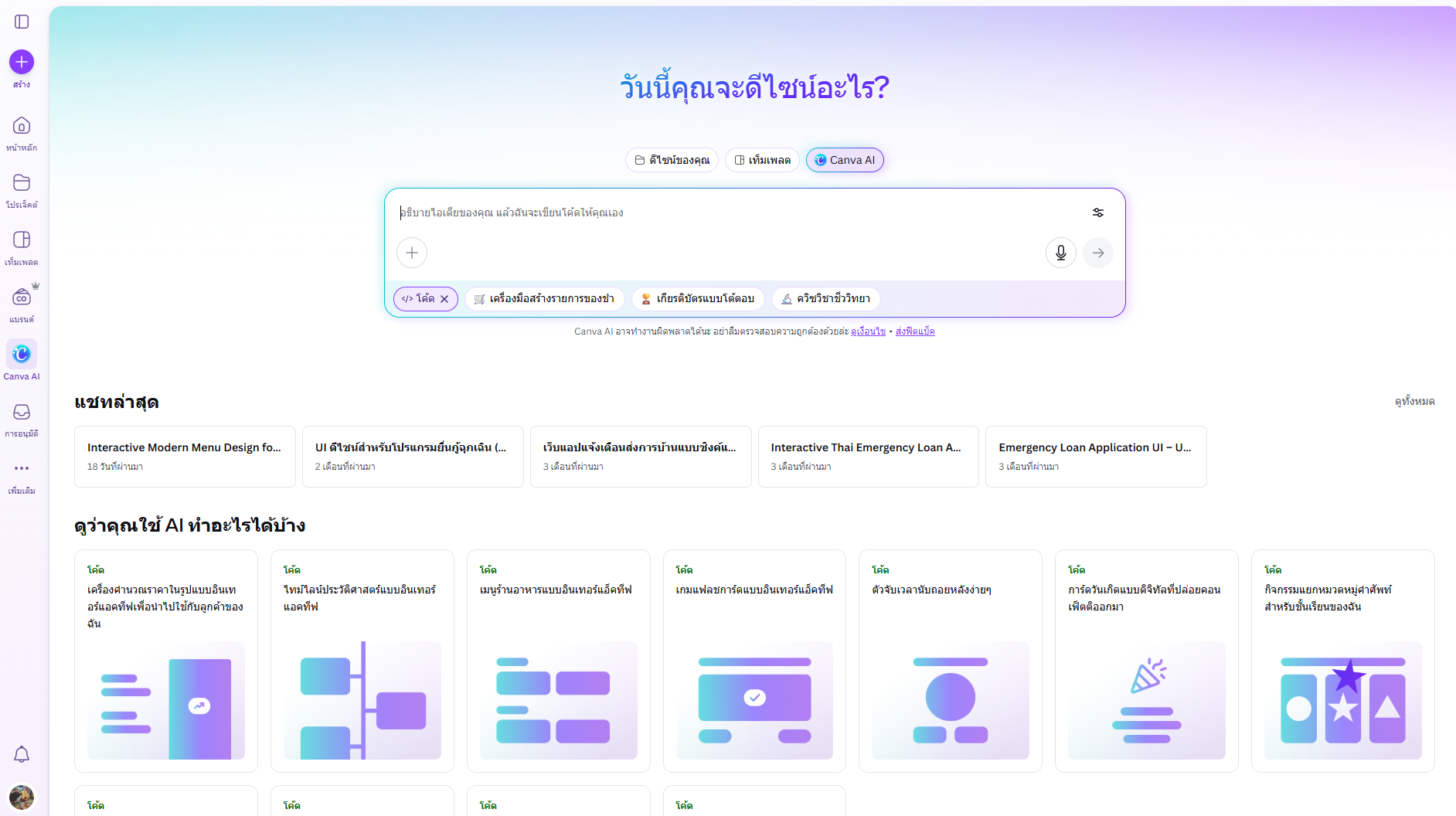This screenshot has height=816, width=1456.
Task: Select the biology quiz suggestion chip
Action: (x=825, y=299)
